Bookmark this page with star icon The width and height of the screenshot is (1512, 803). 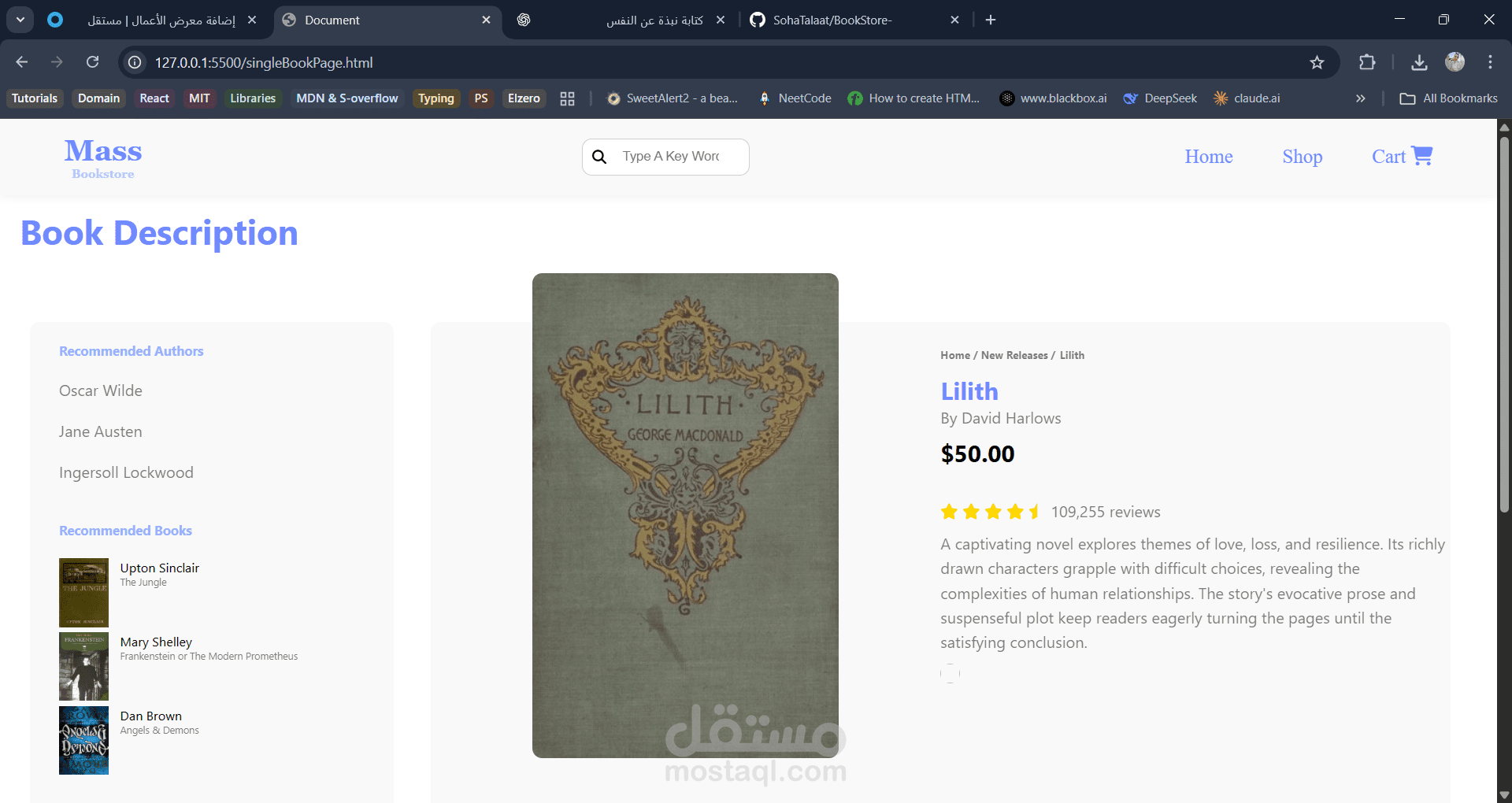click(x=1317, y=62)
